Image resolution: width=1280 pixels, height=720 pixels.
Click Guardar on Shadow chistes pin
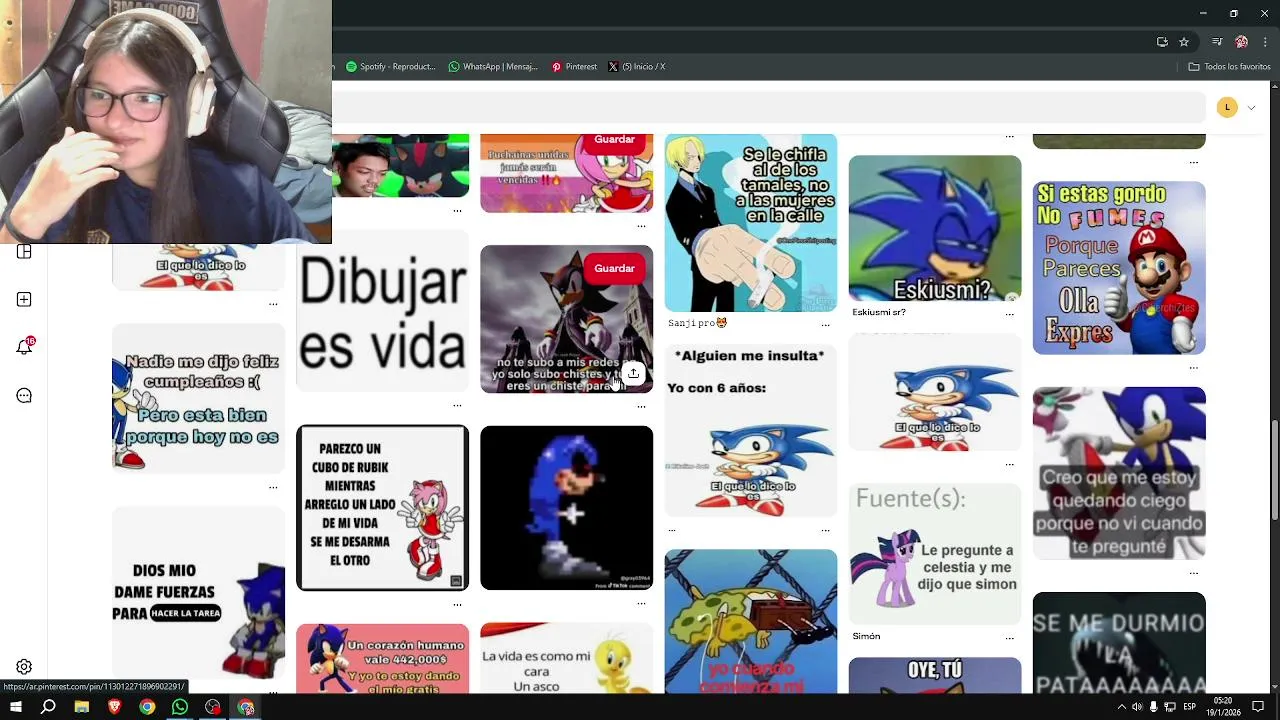click(x=614, y=268)
